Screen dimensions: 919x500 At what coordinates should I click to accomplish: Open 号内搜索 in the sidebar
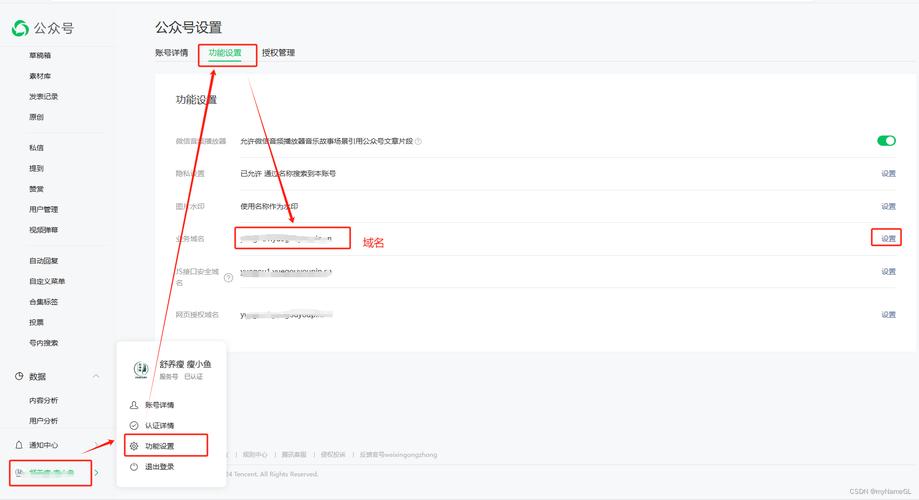click(x=43, y=343)
